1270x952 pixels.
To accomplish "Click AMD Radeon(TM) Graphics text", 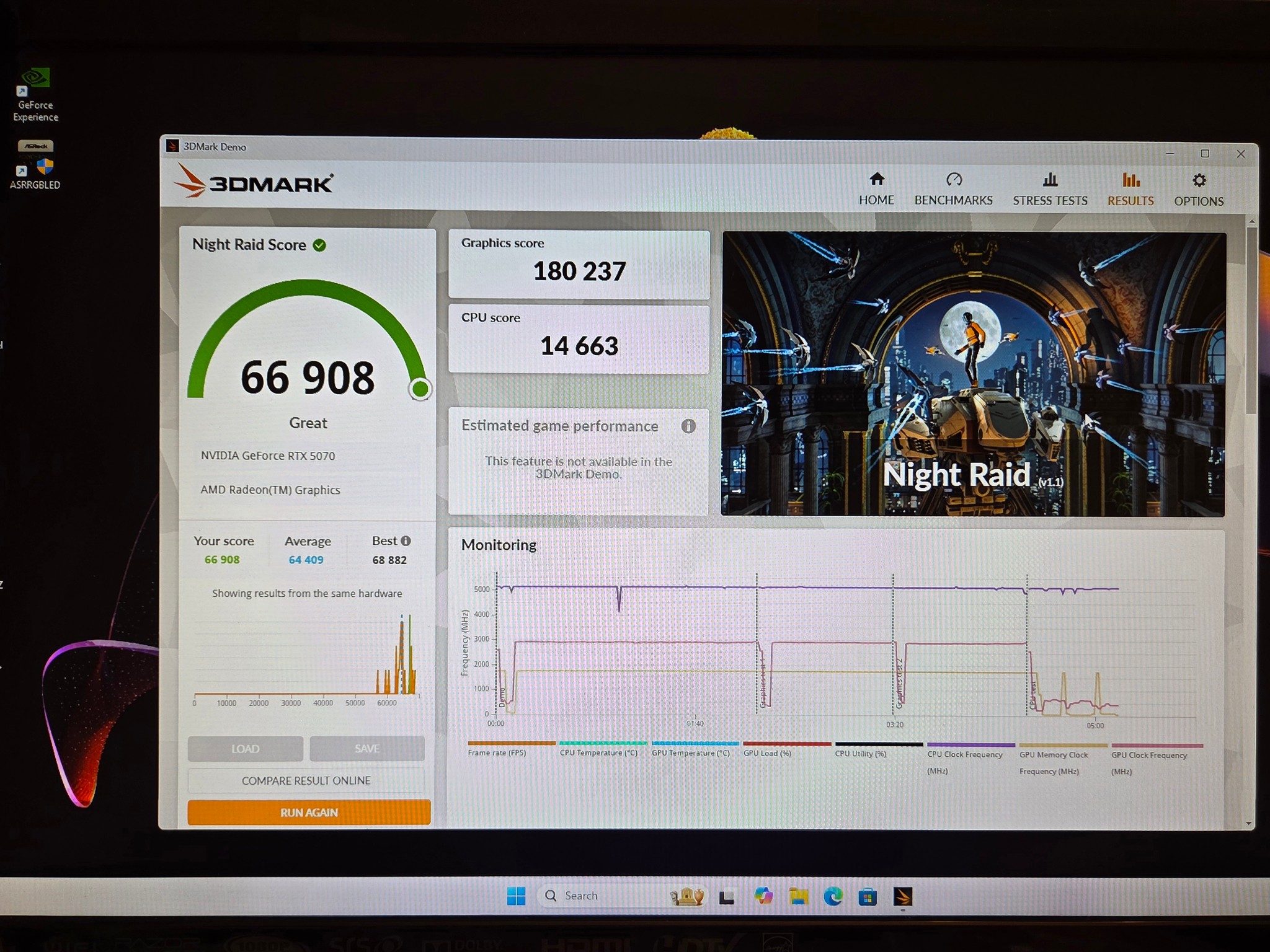I will click(270, 490).
